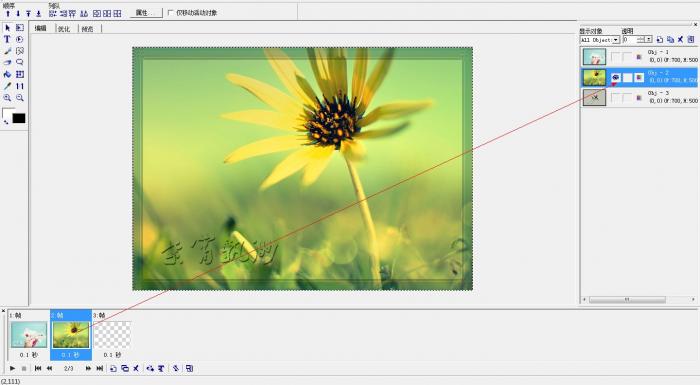This screenshot has width=700, height=385.
Task: Duplicate the current frame in the frame panel
Action: coord(125,368)
